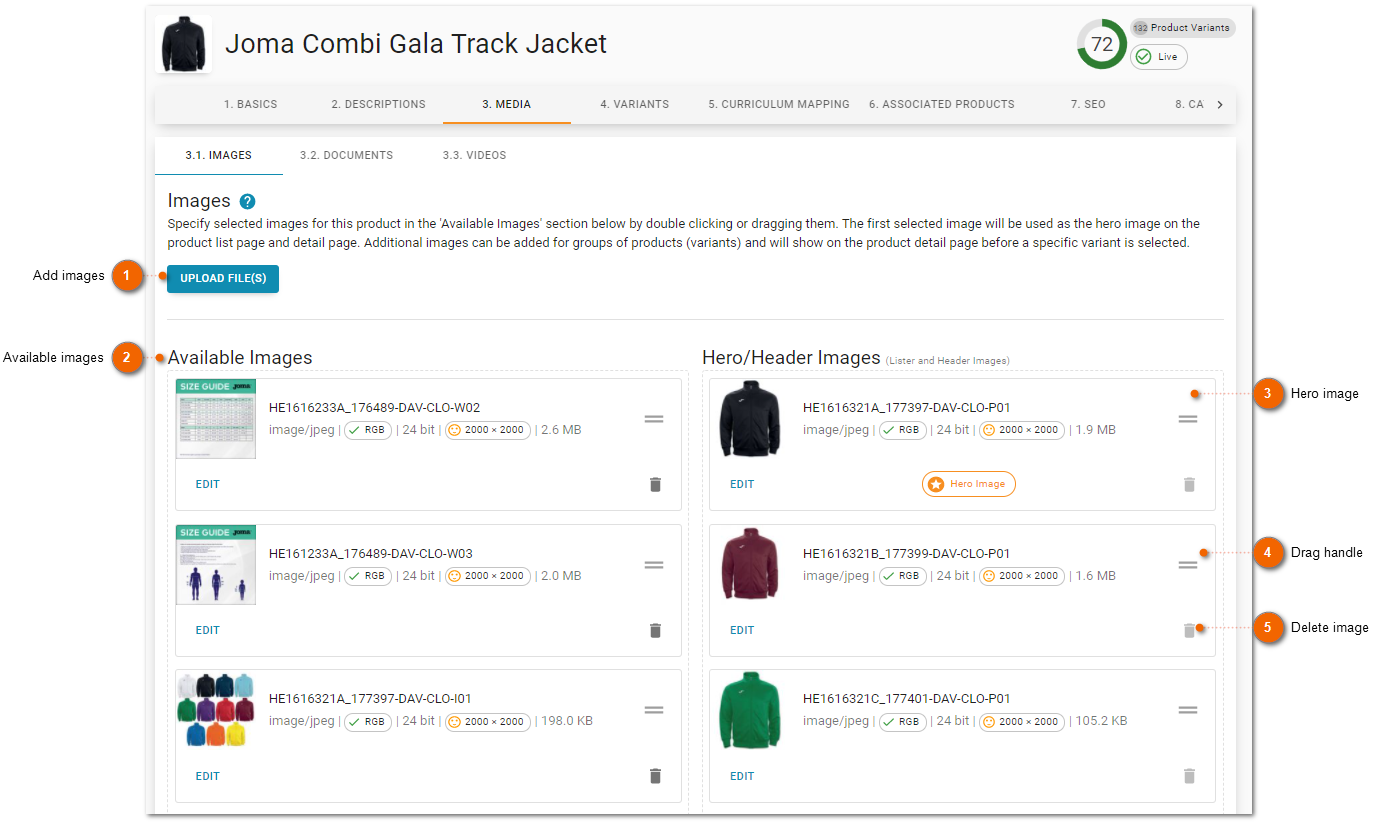Select the W03 size guide body thumbnail
This screenshot has height=824, width=1373.
pos(216,565)
